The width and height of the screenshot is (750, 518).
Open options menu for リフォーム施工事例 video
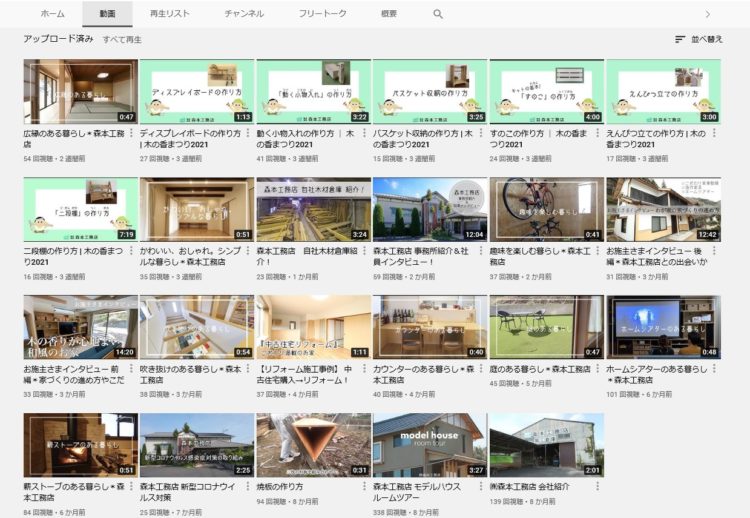(x=364, y=369)
